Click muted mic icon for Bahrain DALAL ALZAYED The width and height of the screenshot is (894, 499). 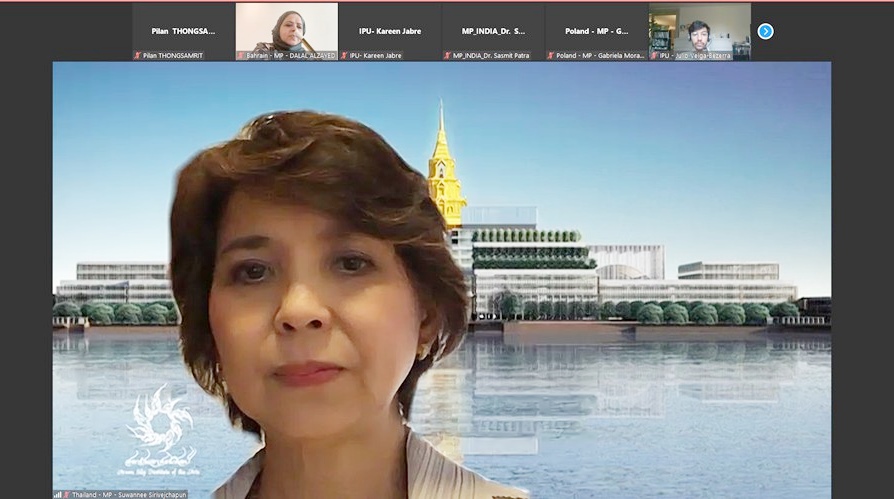[x=241, y=56]
